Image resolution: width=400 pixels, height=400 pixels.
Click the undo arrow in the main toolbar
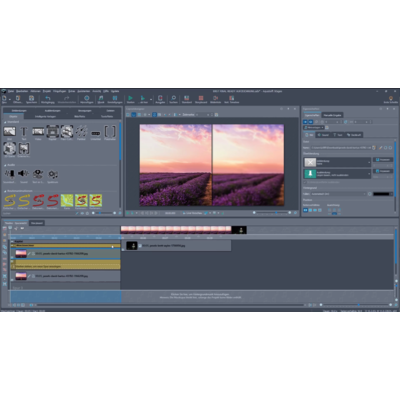click(48, 98)
